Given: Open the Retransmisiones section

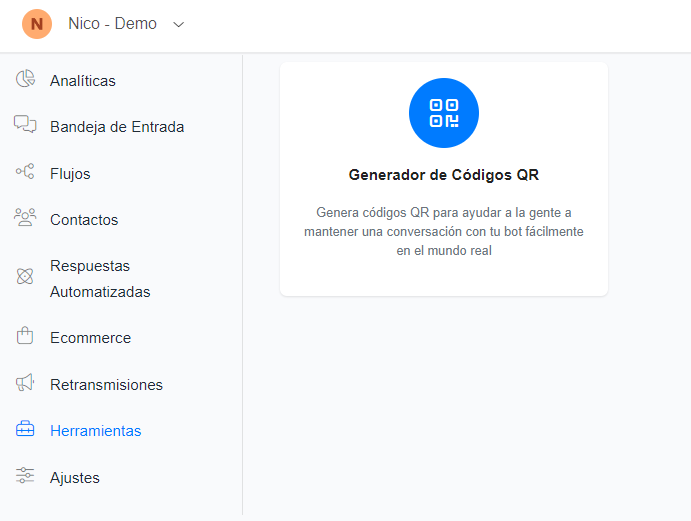Looking at the screenshot, I should tap(106, 385).
